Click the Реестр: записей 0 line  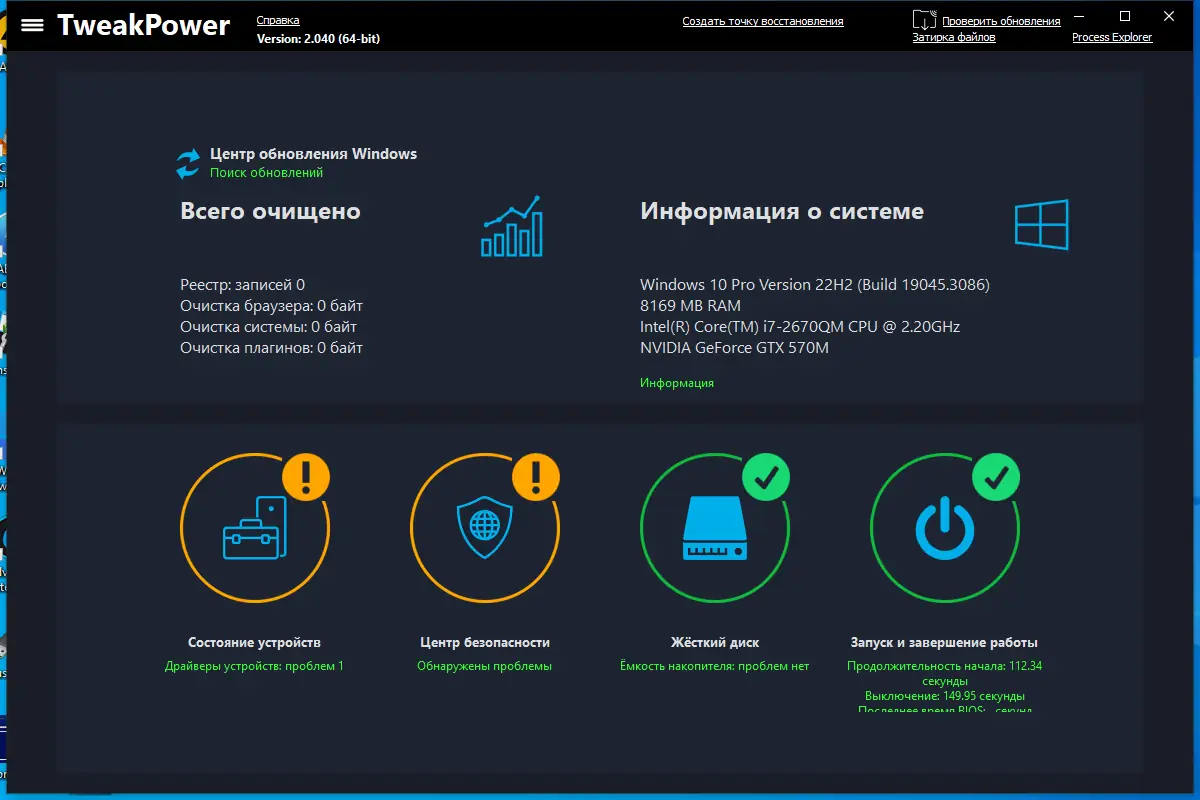pos(242,285)
